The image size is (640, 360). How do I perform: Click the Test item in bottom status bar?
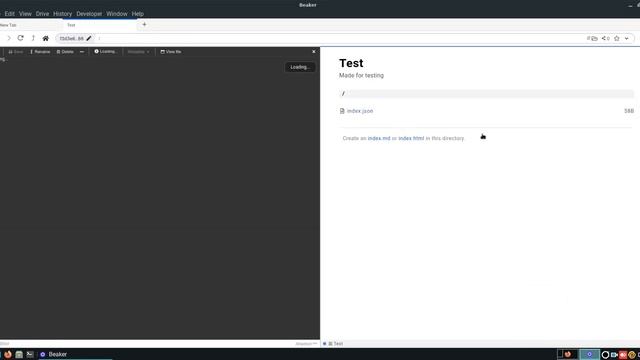click(x=336, y=344)
